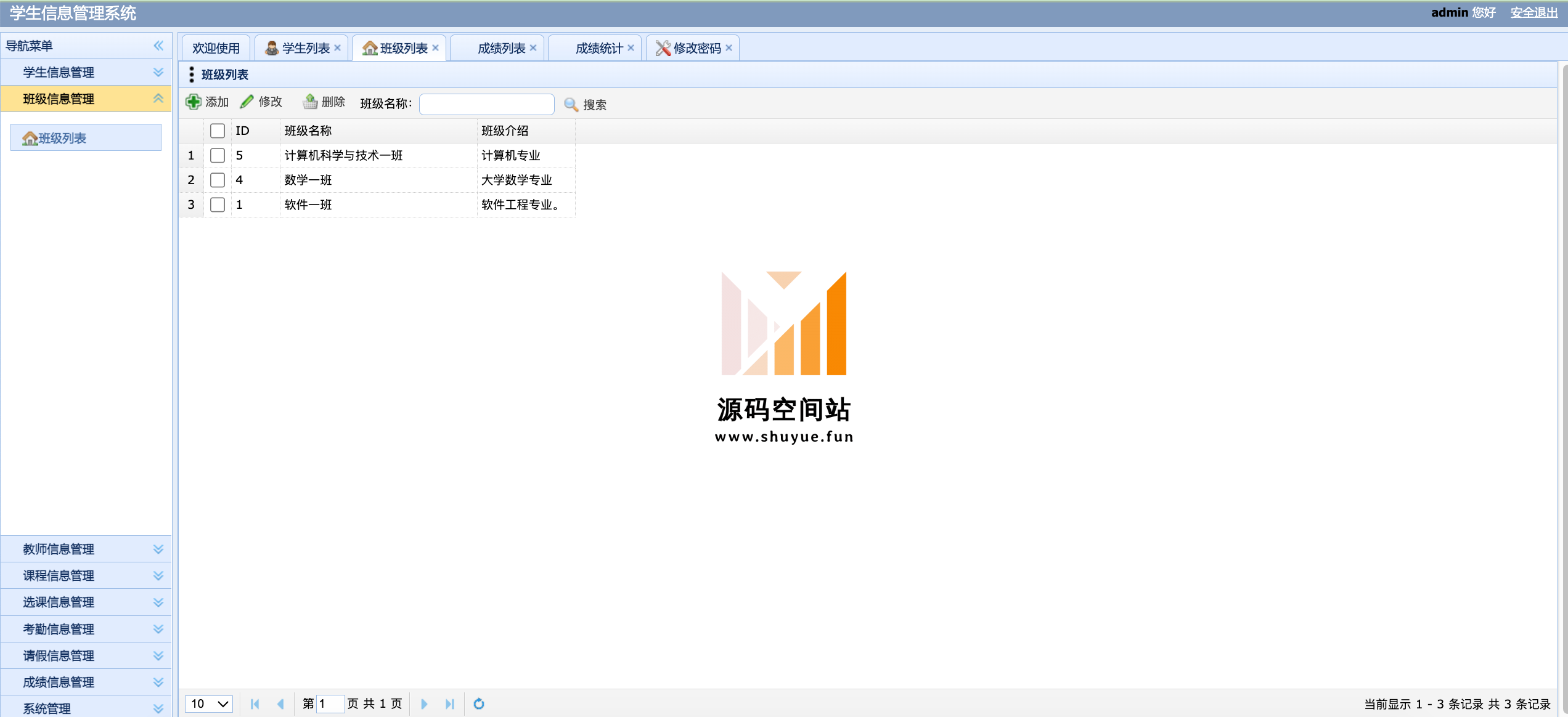Go to previous page arrow
The width and height of the screenshot is (1568, 717).
[x=281, y=703]
